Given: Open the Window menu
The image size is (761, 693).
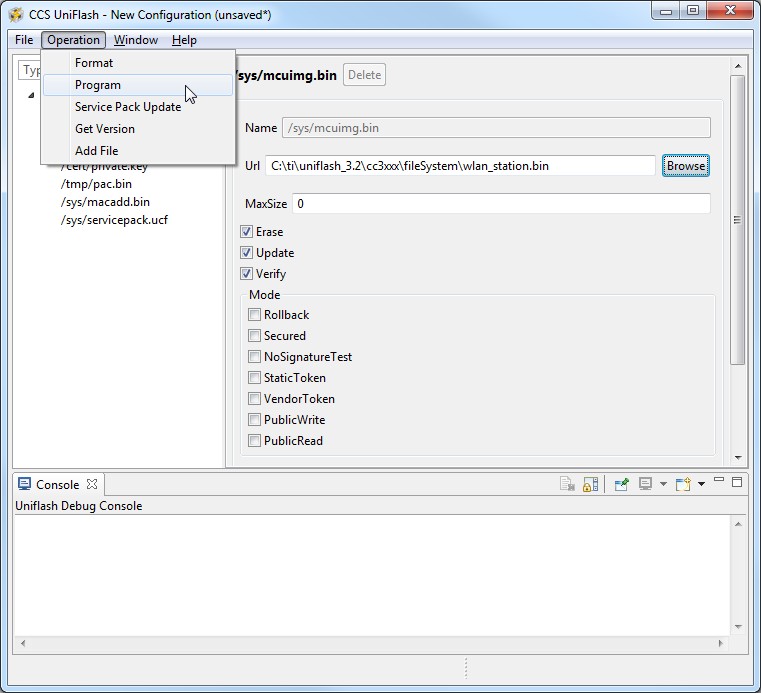Looking at the screenshot, I should [136, 40].
